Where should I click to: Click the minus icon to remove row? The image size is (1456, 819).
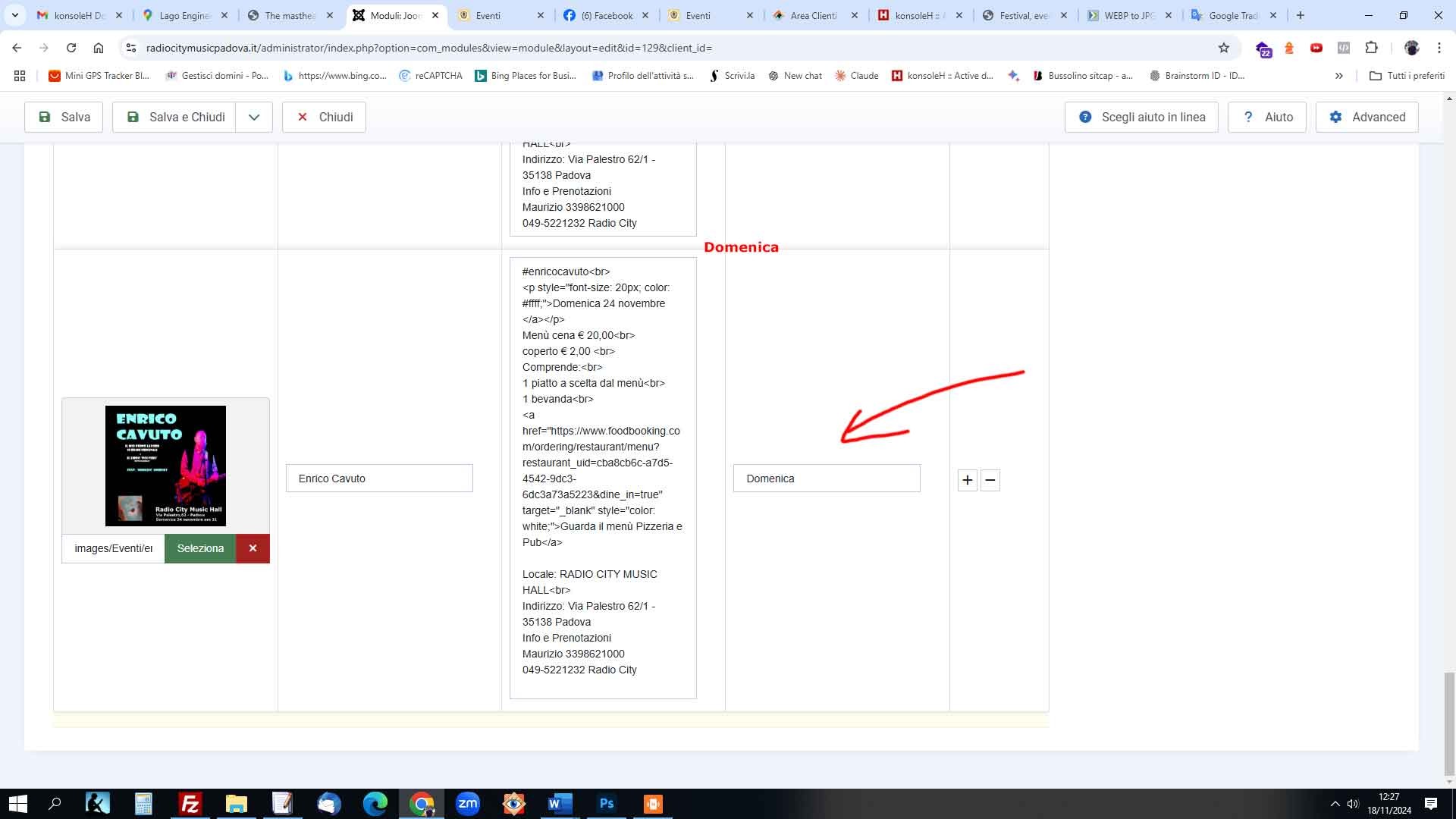pyautogui.click(x=990, y=480)
